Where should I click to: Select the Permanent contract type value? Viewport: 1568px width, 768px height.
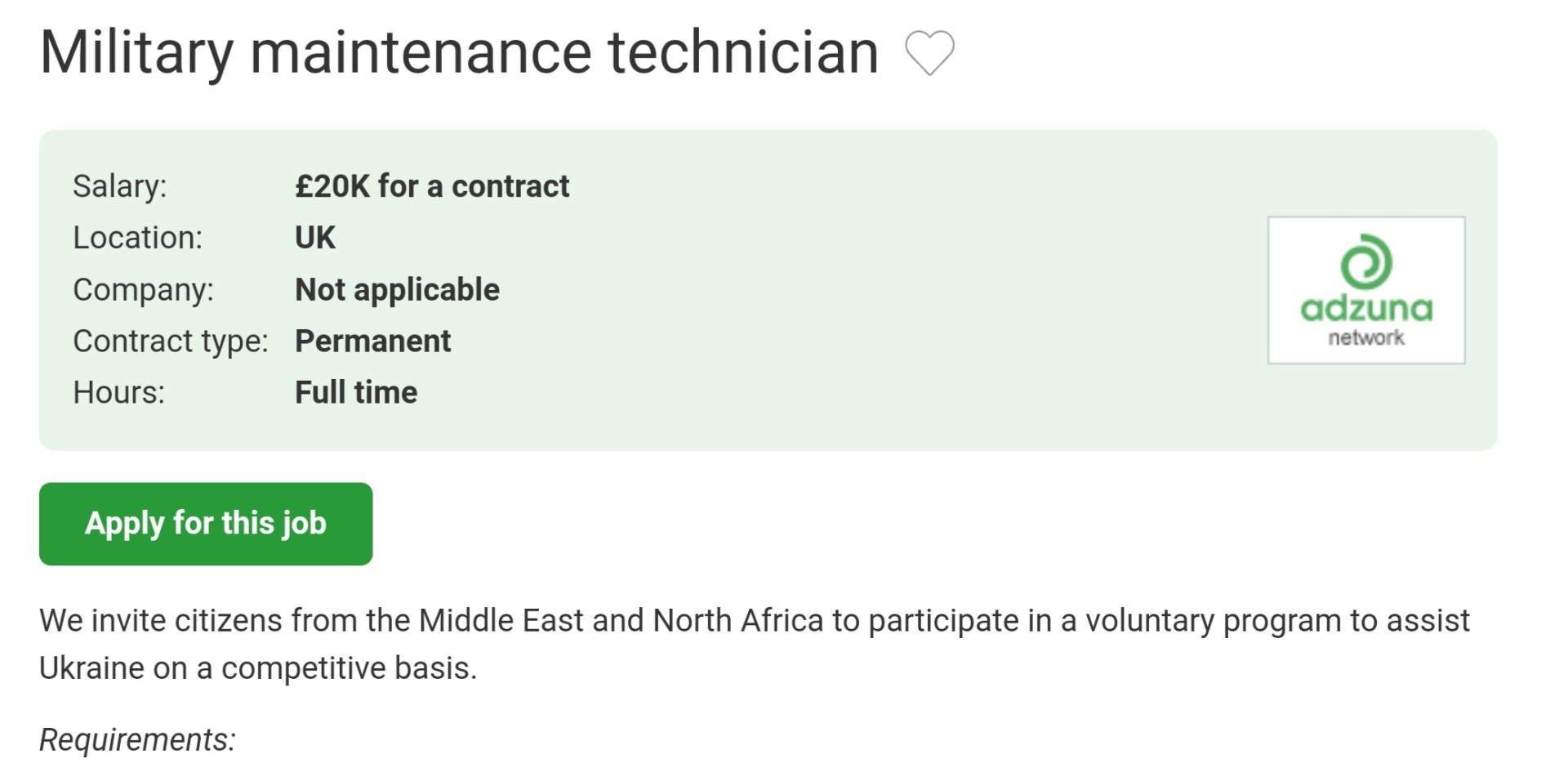[x=372, y=342]
